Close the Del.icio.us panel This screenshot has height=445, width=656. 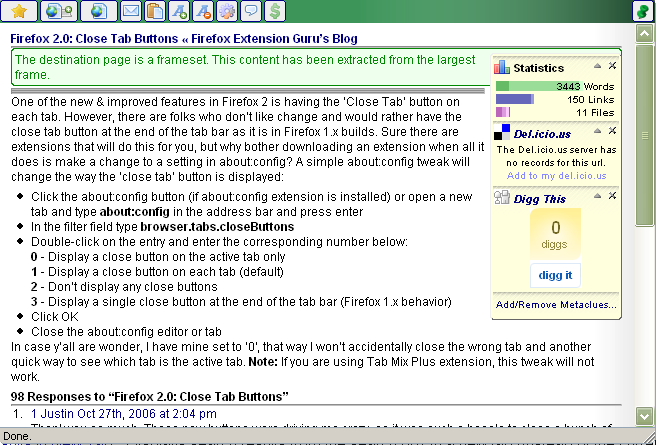tap(612, 131)
